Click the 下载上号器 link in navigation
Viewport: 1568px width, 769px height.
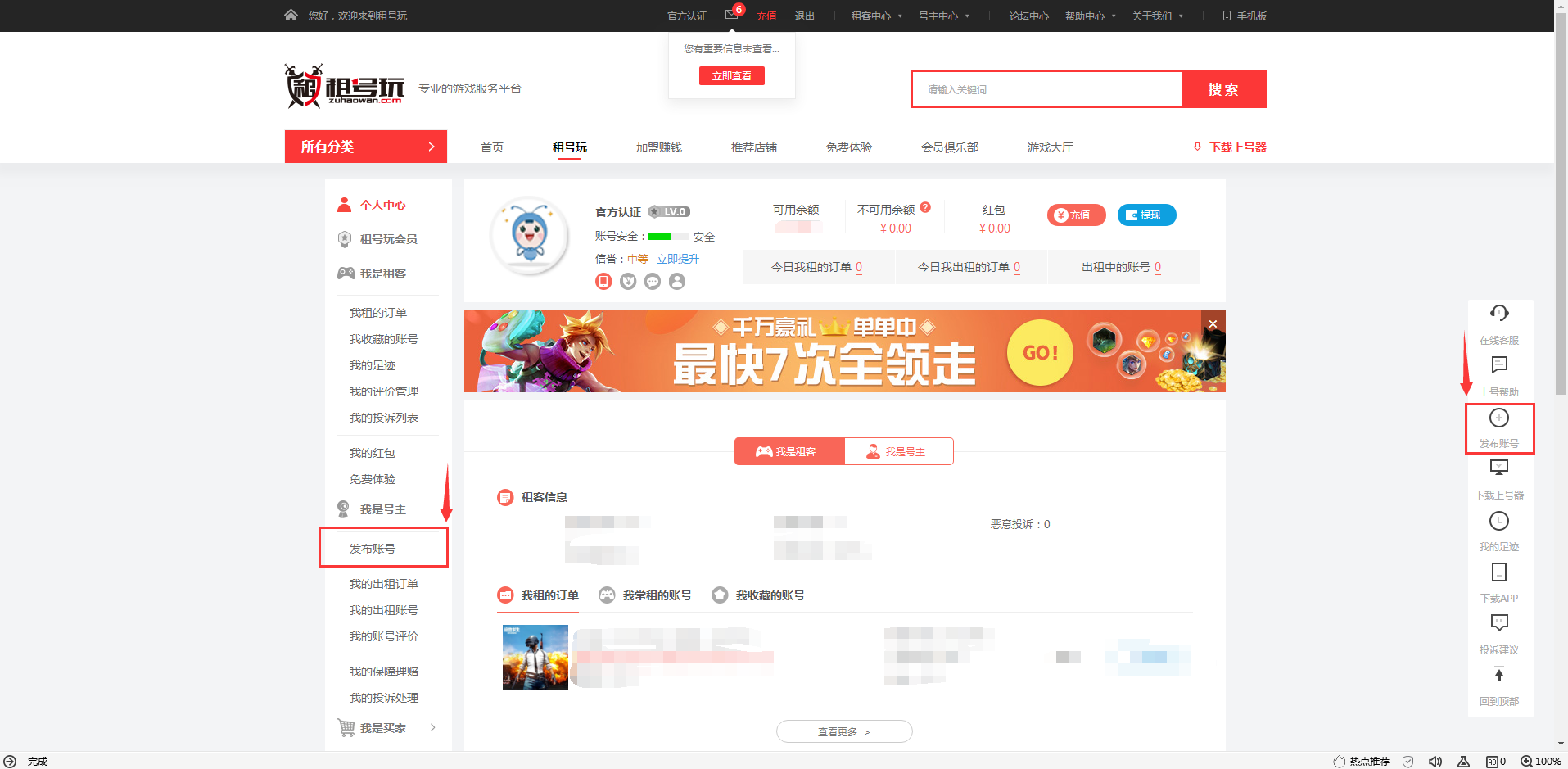coord(1230,147)
